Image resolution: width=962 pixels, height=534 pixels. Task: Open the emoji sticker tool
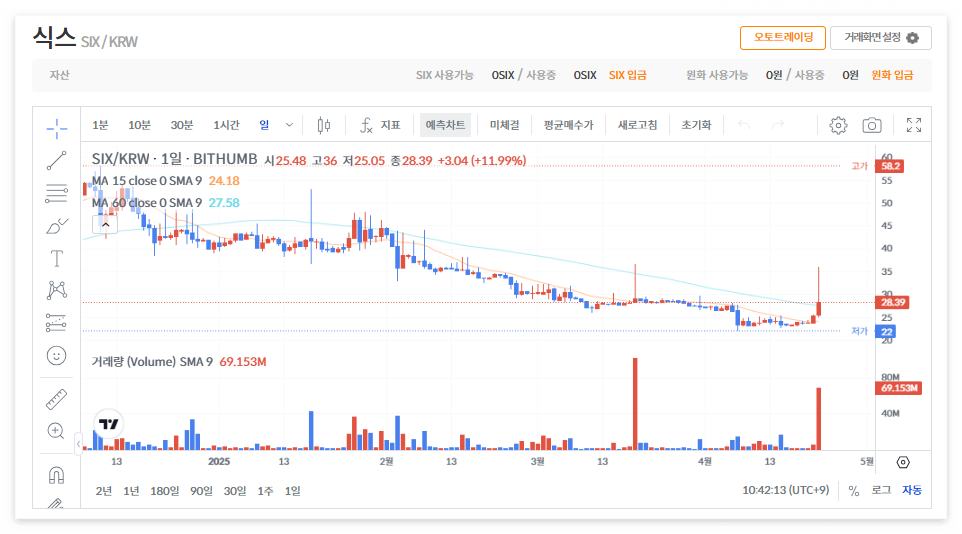56,355
